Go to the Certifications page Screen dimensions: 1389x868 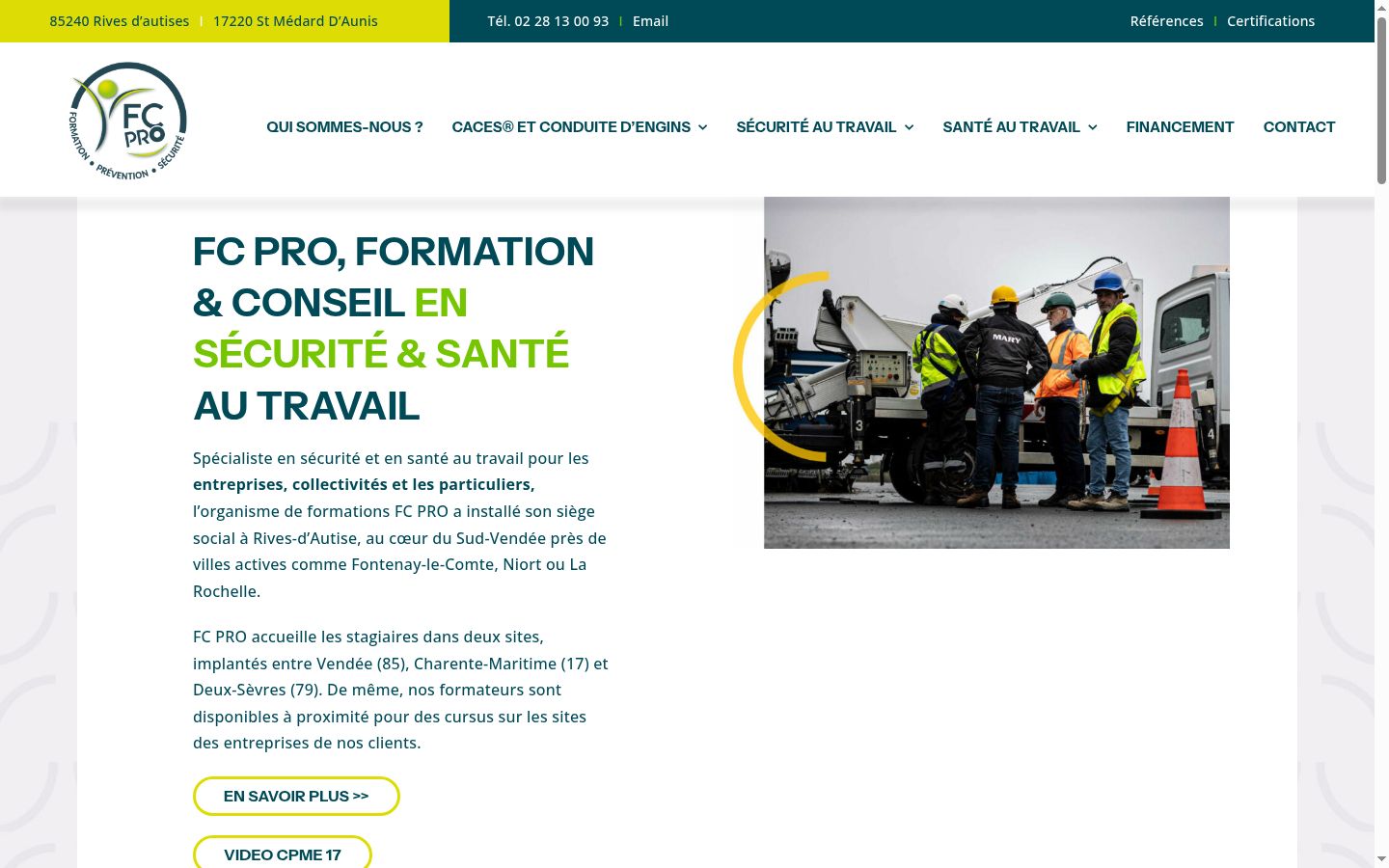(1270, 21)
